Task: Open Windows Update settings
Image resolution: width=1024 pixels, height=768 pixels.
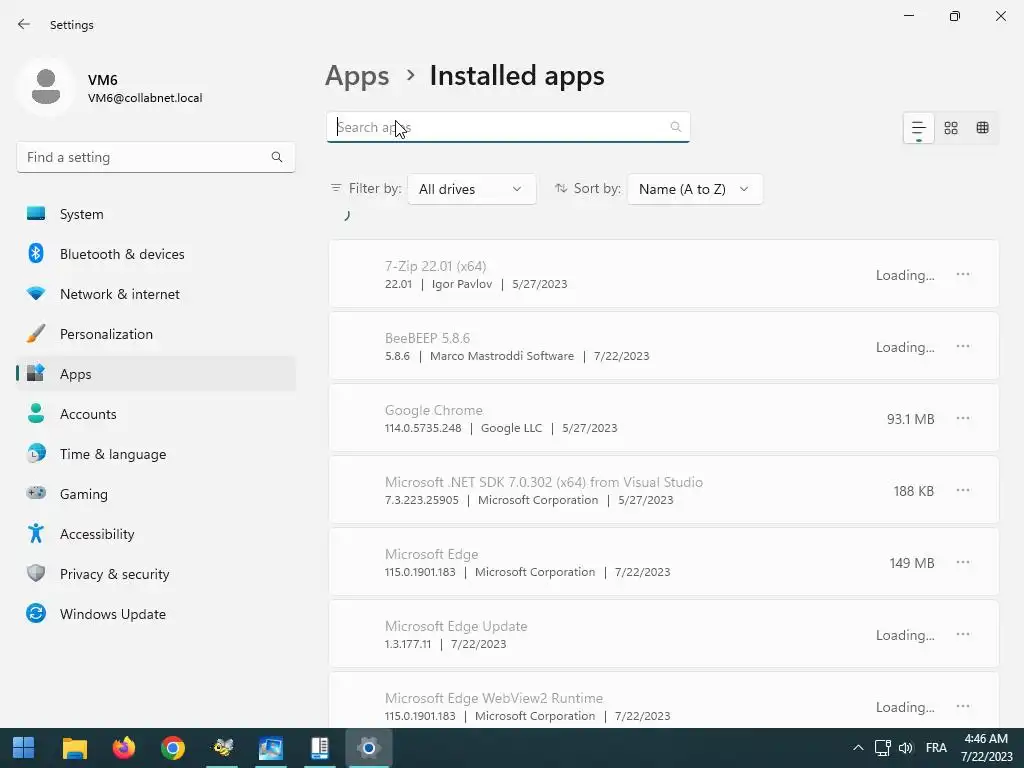Action: 156,614
